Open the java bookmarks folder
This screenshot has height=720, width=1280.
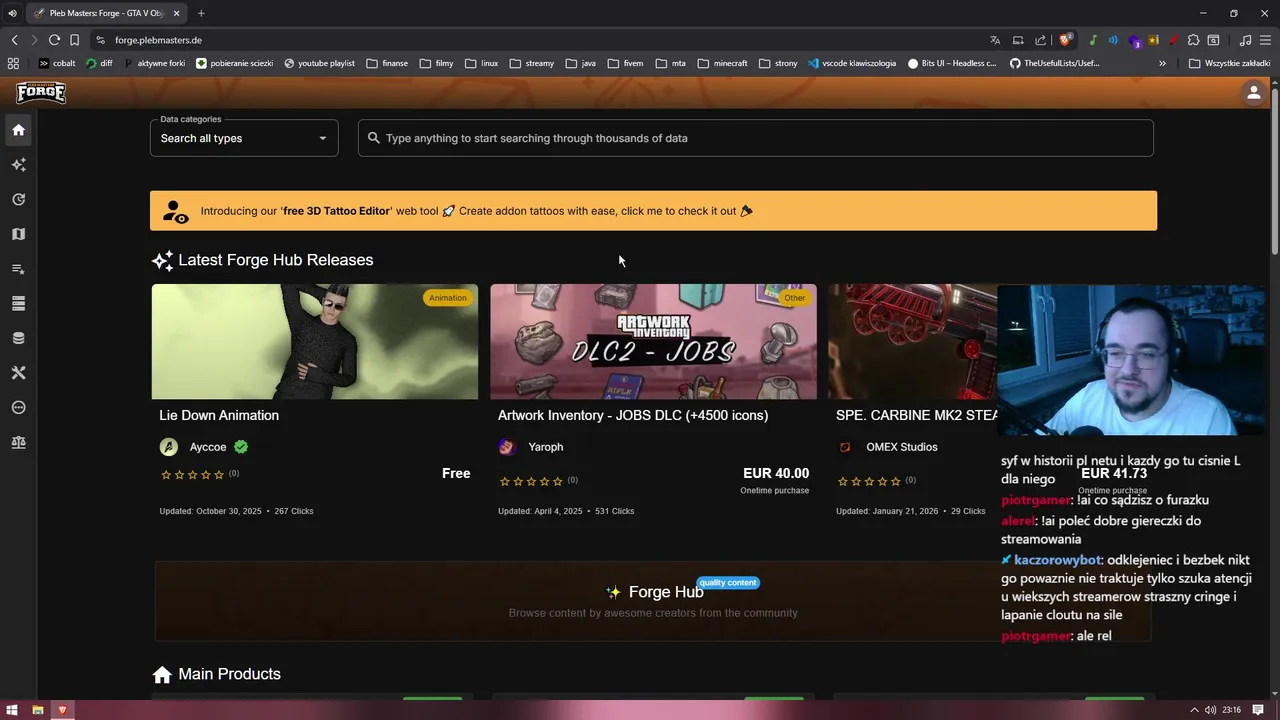coord(580,63)
